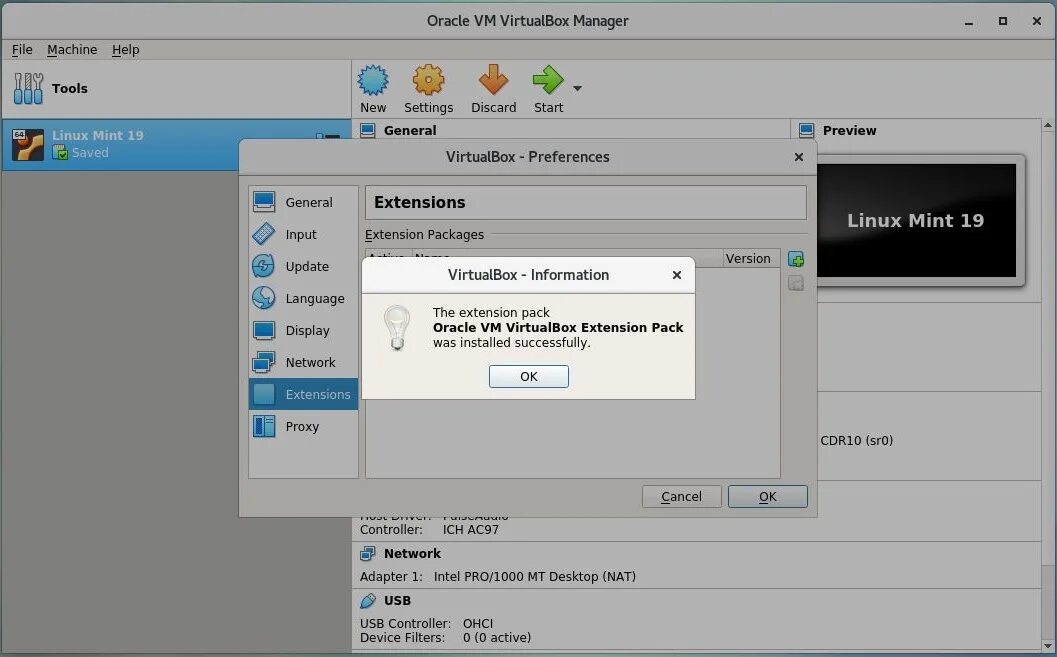The image size is (1057, 657).
Task: Select Language in Preferences sidebar
Action: click(303, 299)
